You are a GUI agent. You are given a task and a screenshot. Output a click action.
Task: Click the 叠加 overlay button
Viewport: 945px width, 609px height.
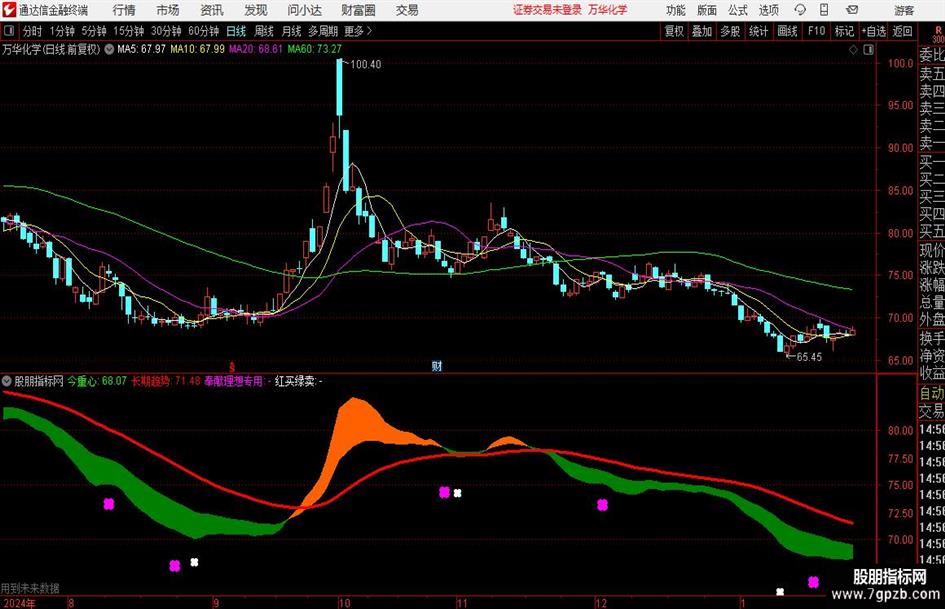(x=702, y=31)
